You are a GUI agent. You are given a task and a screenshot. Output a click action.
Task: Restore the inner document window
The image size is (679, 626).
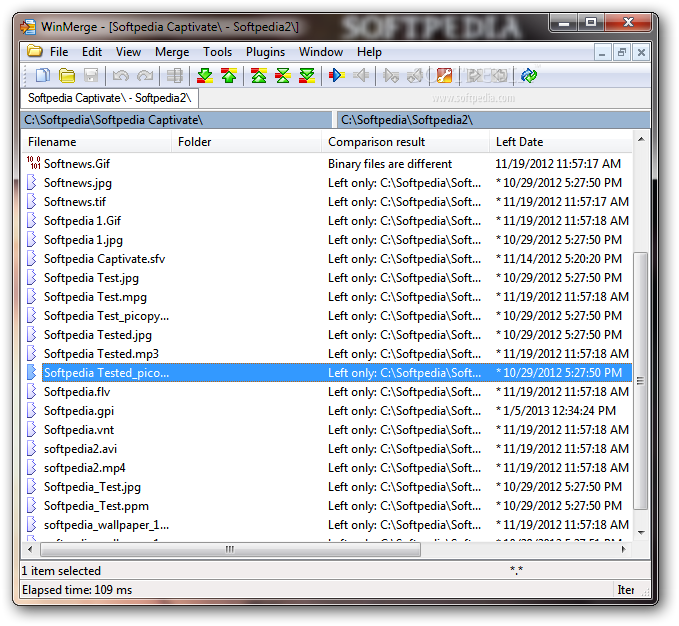pos(621,52)
